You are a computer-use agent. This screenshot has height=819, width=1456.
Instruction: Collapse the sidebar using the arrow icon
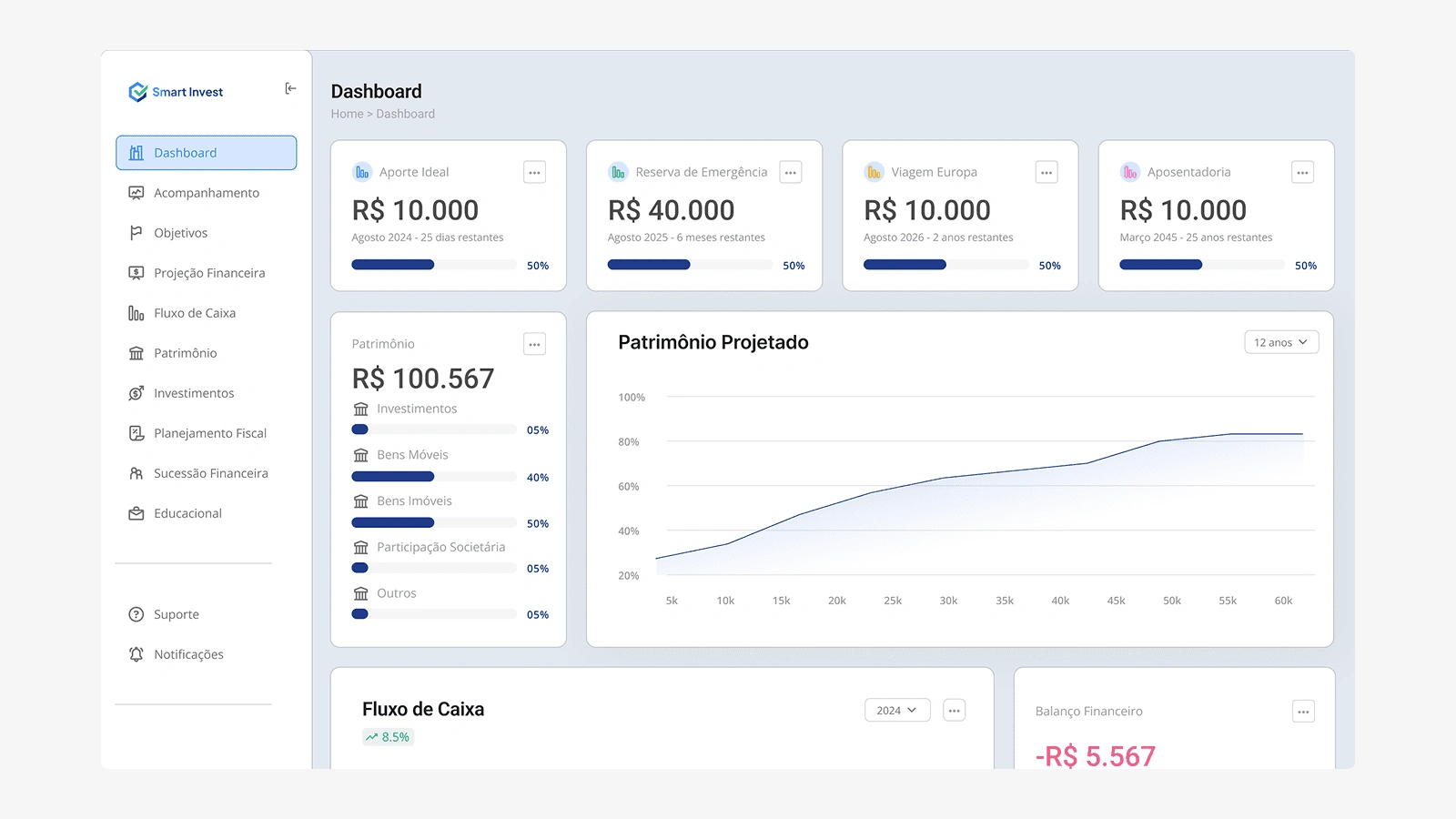click(x=290, y=88)
